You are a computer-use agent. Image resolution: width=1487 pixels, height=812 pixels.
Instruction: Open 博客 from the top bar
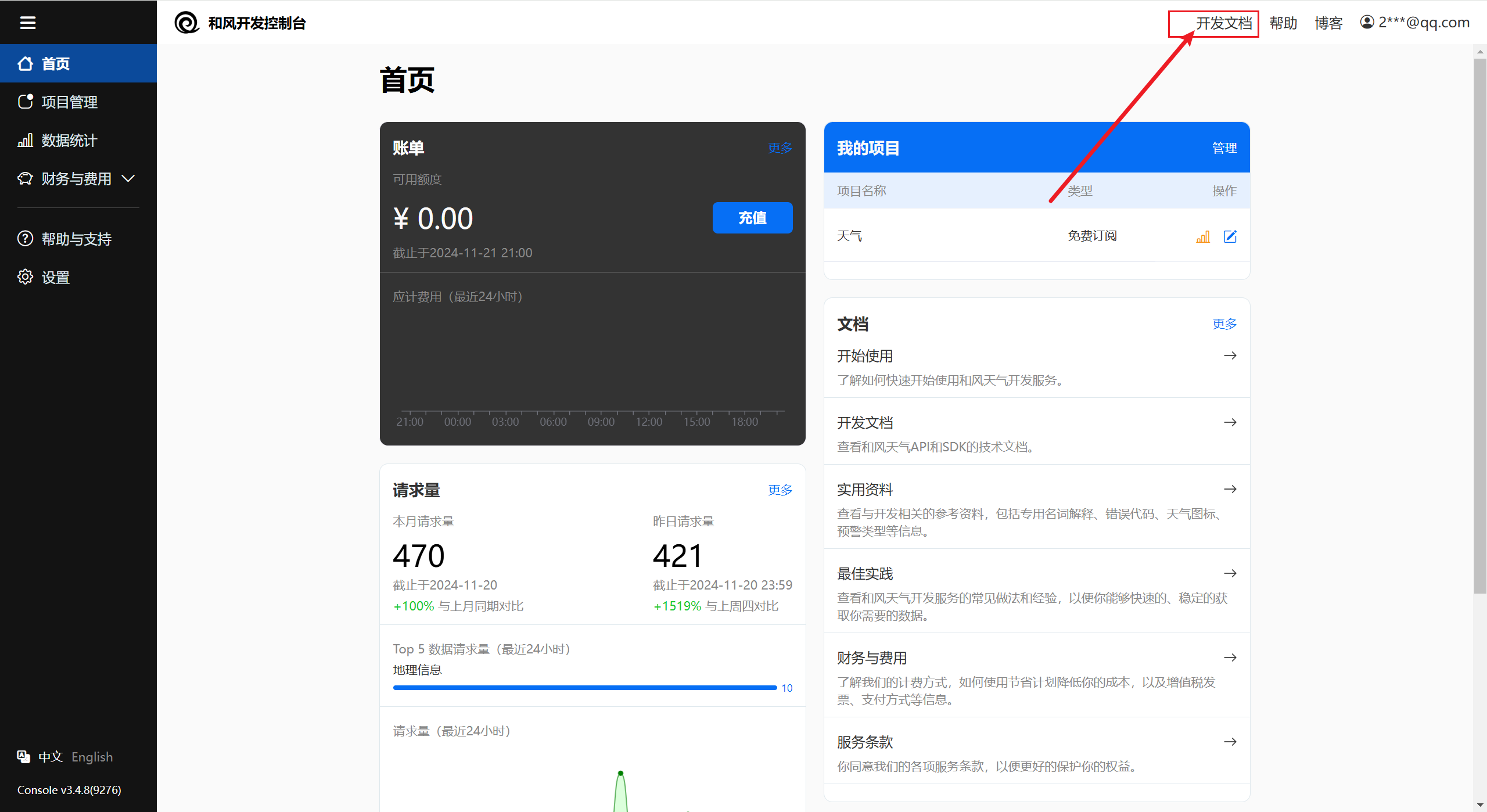1328,23
